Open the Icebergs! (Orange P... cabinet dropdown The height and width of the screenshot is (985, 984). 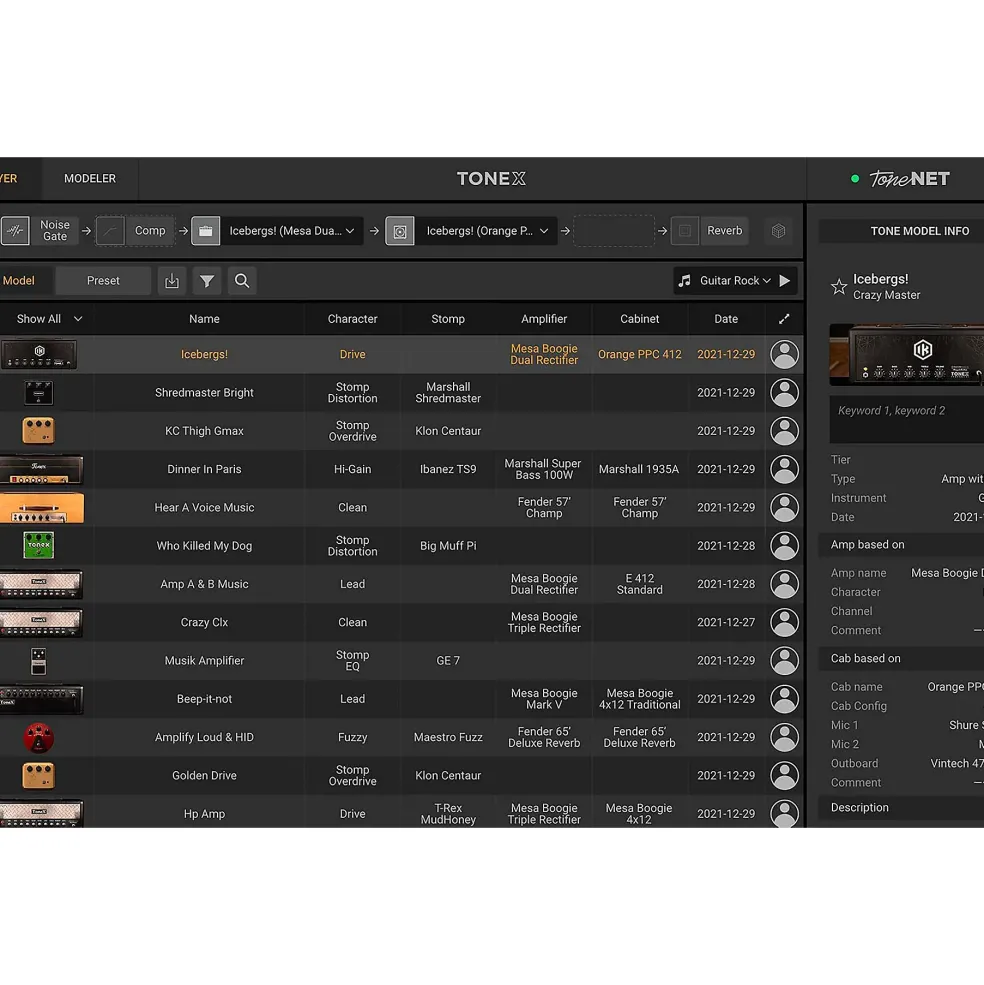tap(486, 231)
